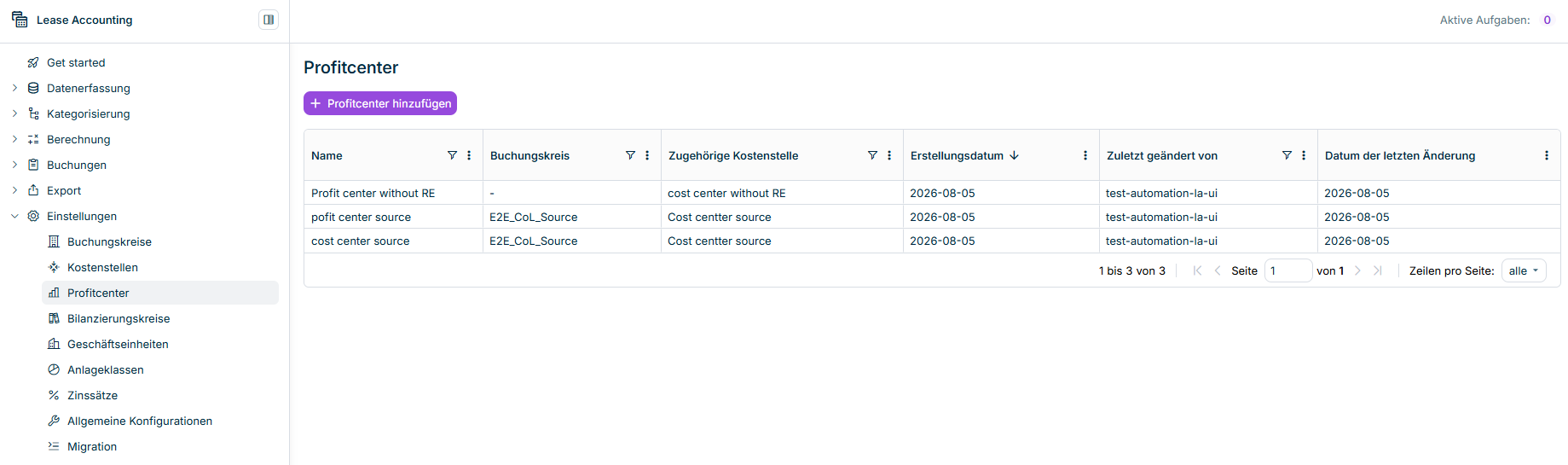Sort by the Name column header

coord(327,155)
